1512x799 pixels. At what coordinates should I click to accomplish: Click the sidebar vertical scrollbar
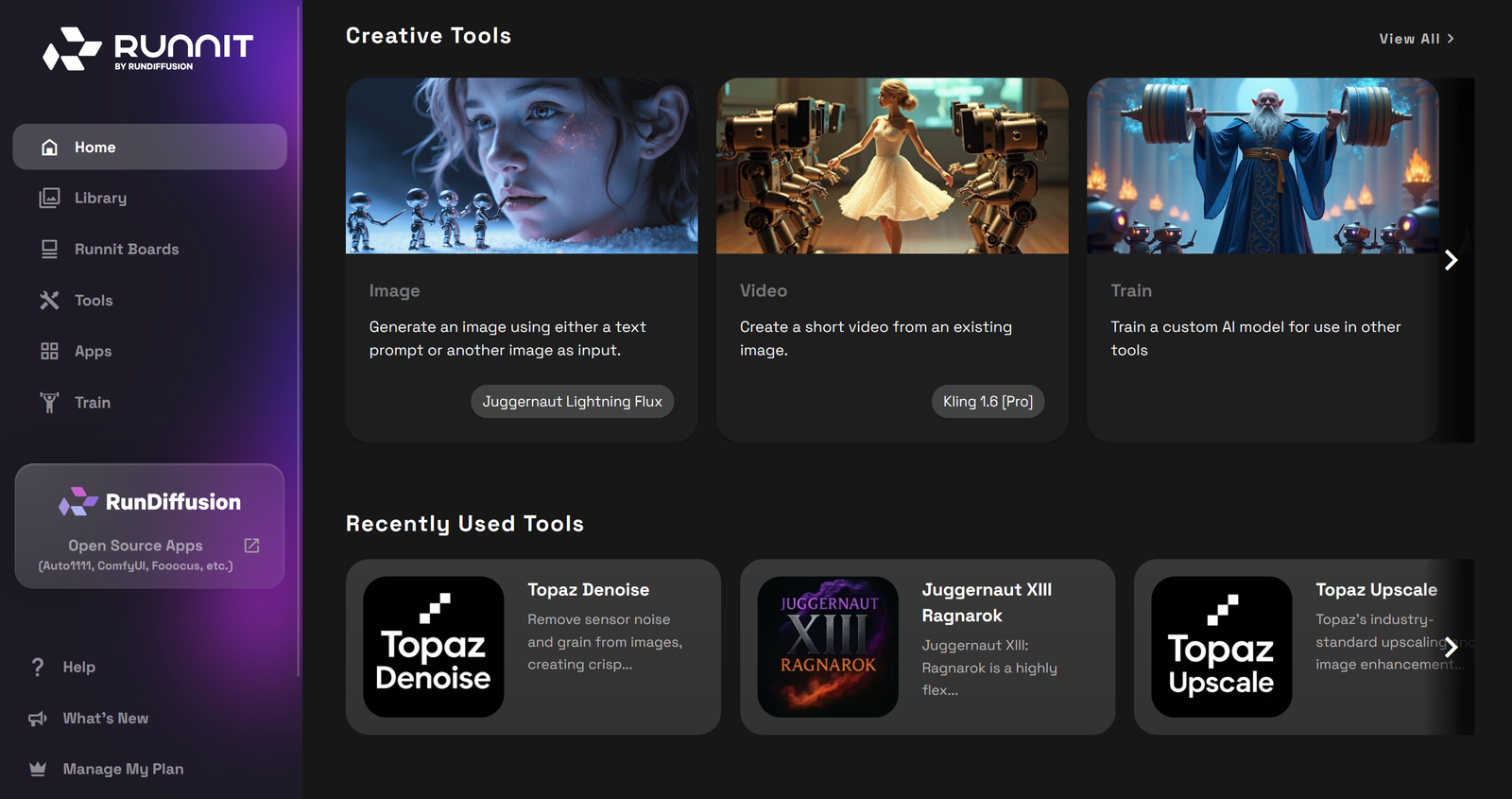(x=299, y=340)
